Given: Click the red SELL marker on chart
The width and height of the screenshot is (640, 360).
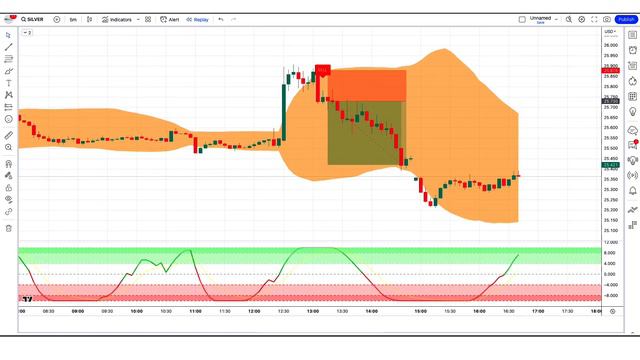Looking at the screenshot, I should point(322,70).
